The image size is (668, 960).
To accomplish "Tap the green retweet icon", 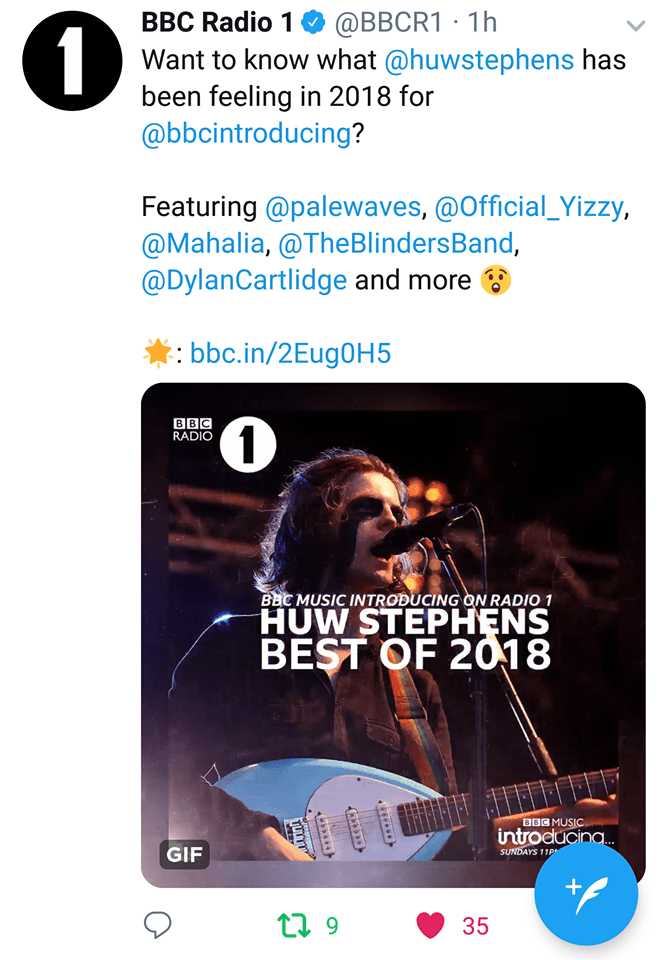I will pos(296,925).
